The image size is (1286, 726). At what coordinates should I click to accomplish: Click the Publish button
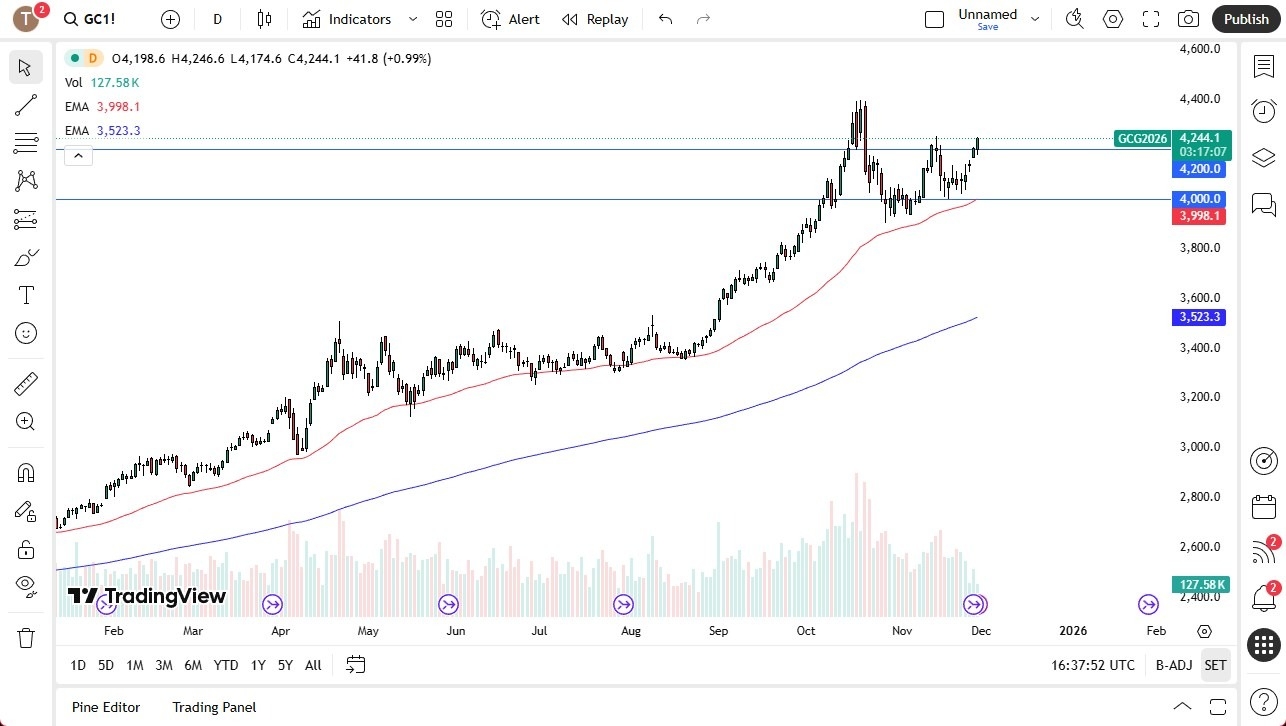[1245, 18]
